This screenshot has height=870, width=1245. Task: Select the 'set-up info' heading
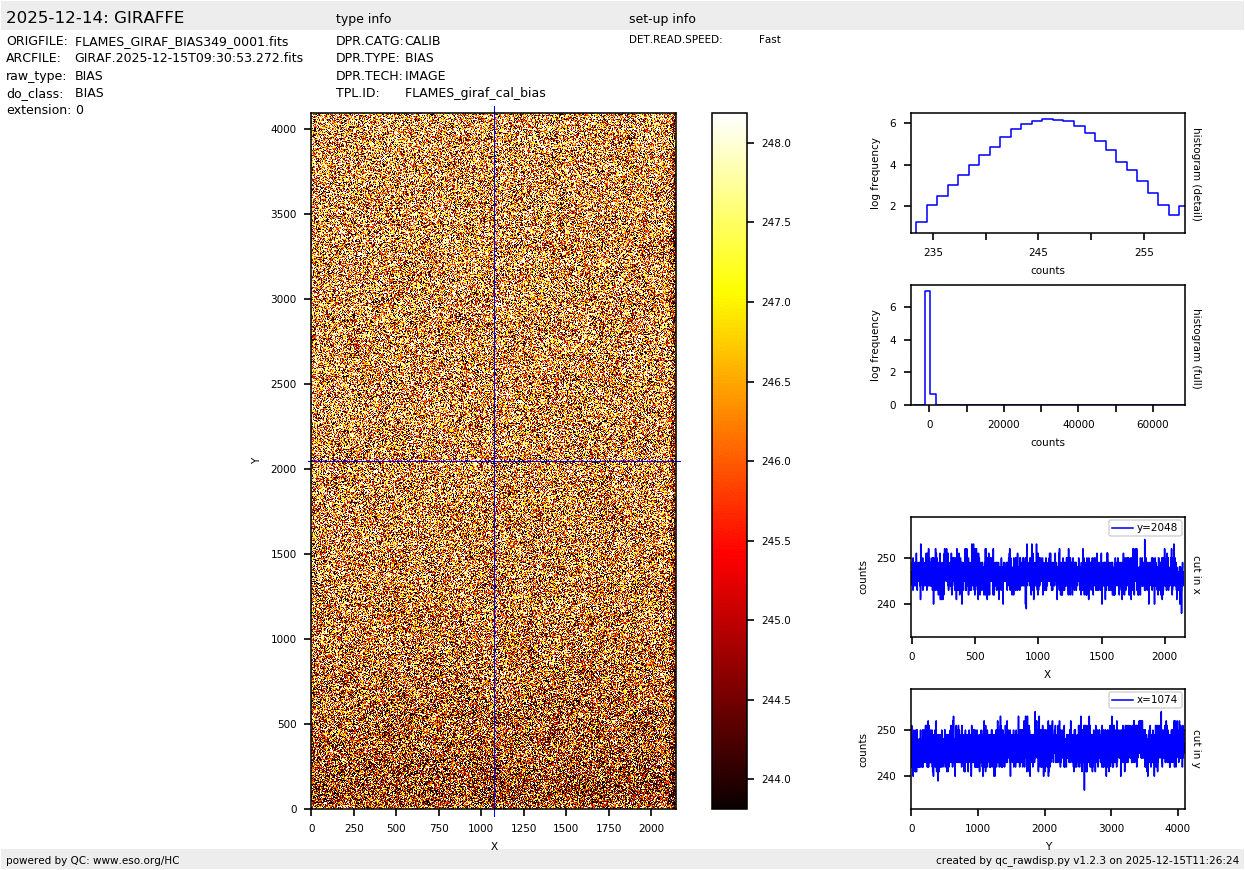point(662,19)
